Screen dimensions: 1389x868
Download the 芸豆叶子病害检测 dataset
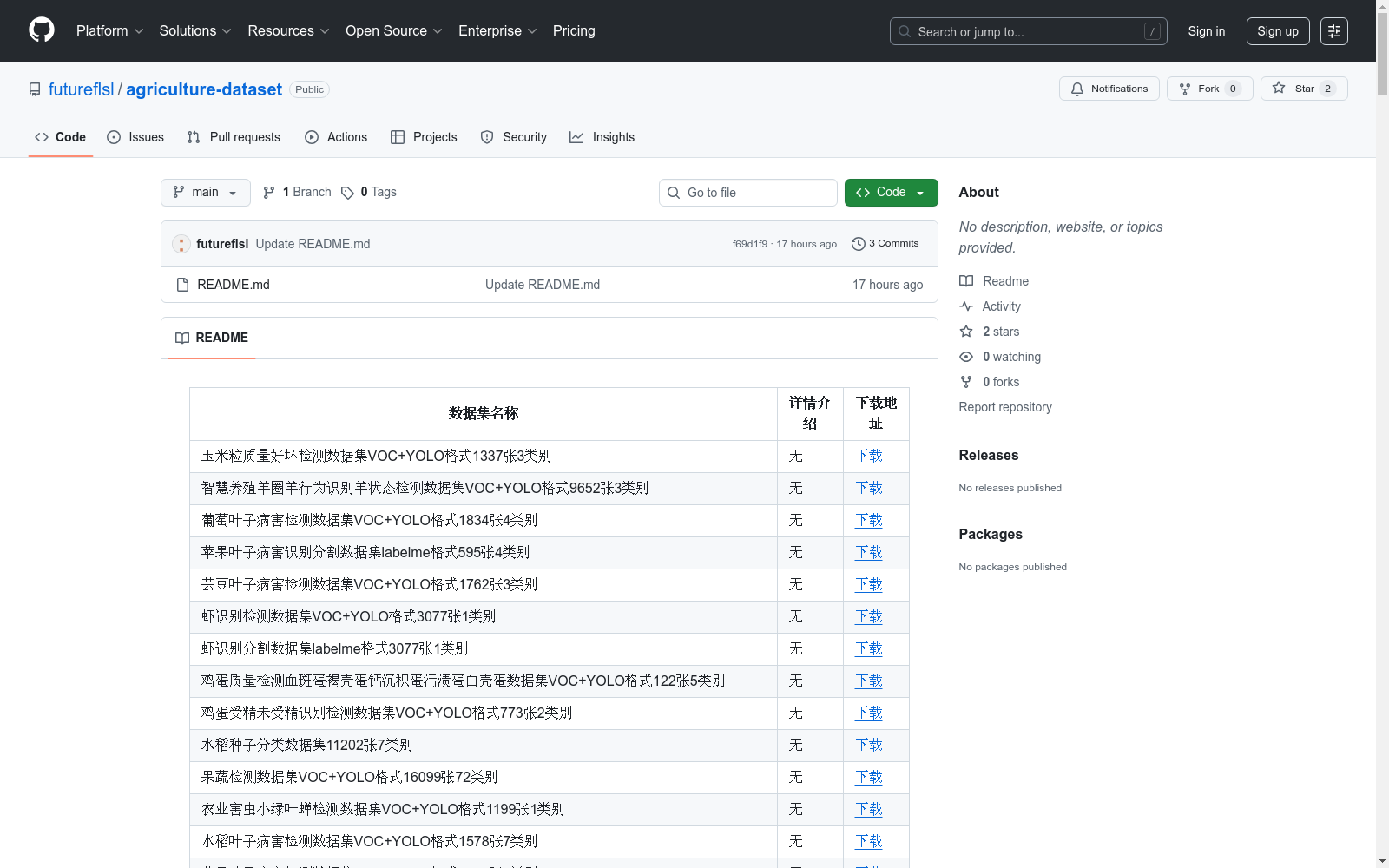point(869,584)
